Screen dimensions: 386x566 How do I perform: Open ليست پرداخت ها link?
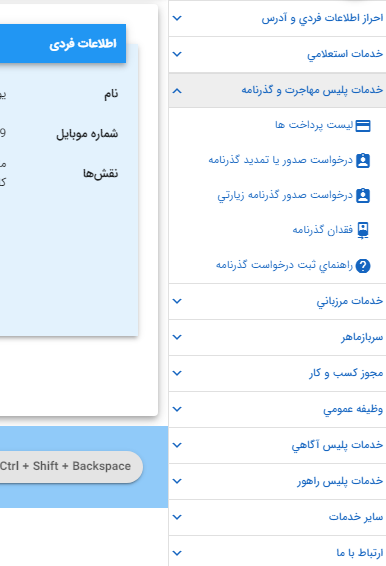314,125
